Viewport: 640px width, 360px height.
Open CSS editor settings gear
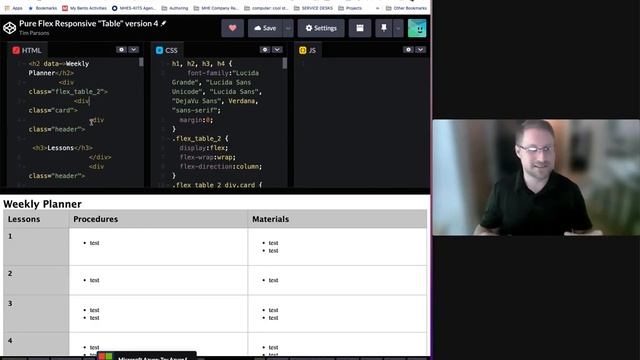(x=265, y=50)
